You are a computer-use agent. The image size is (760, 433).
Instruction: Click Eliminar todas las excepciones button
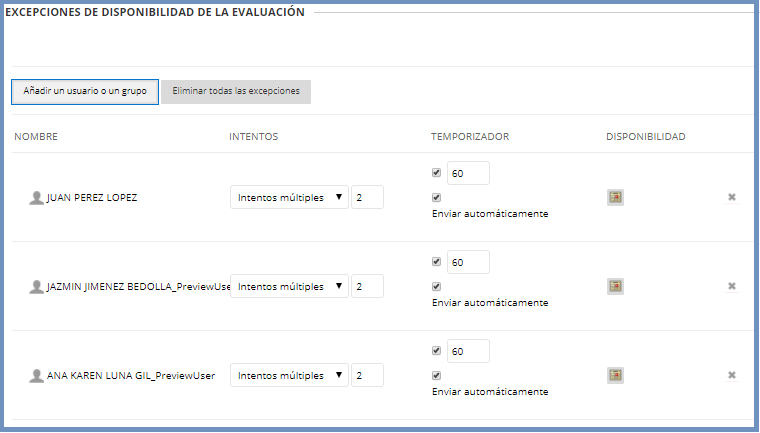236,91
